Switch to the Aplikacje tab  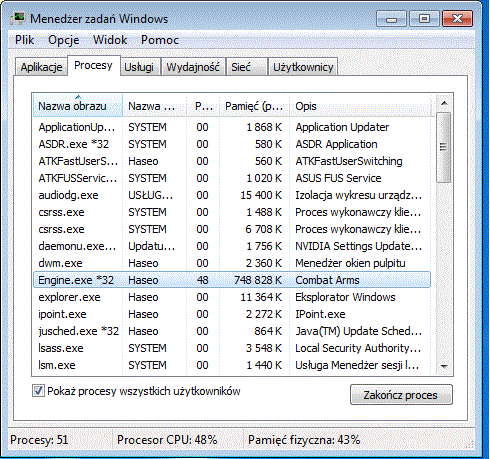pyautogui.click(x=41, y=67)
